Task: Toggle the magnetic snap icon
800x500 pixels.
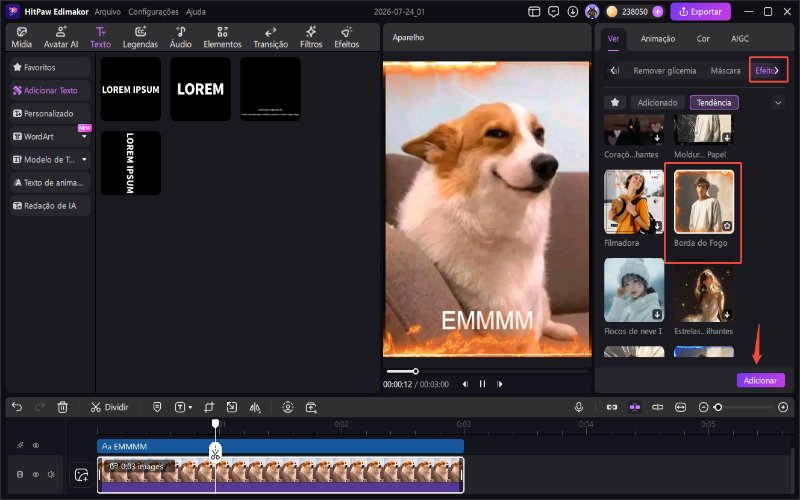Action: [635, 407]
